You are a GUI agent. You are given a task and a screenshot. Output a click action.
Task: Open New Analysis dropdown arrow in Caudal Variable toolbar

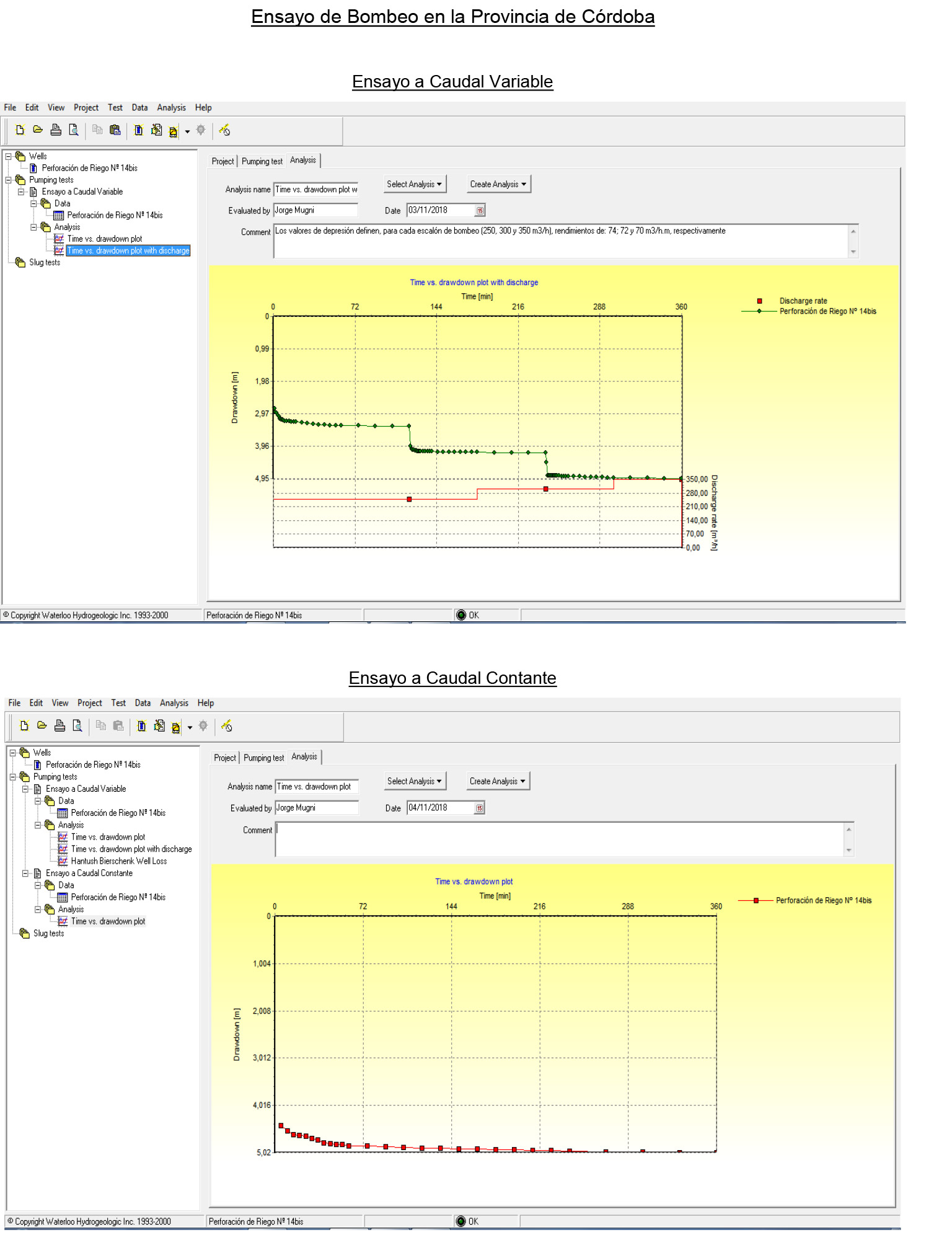[187, 131]
